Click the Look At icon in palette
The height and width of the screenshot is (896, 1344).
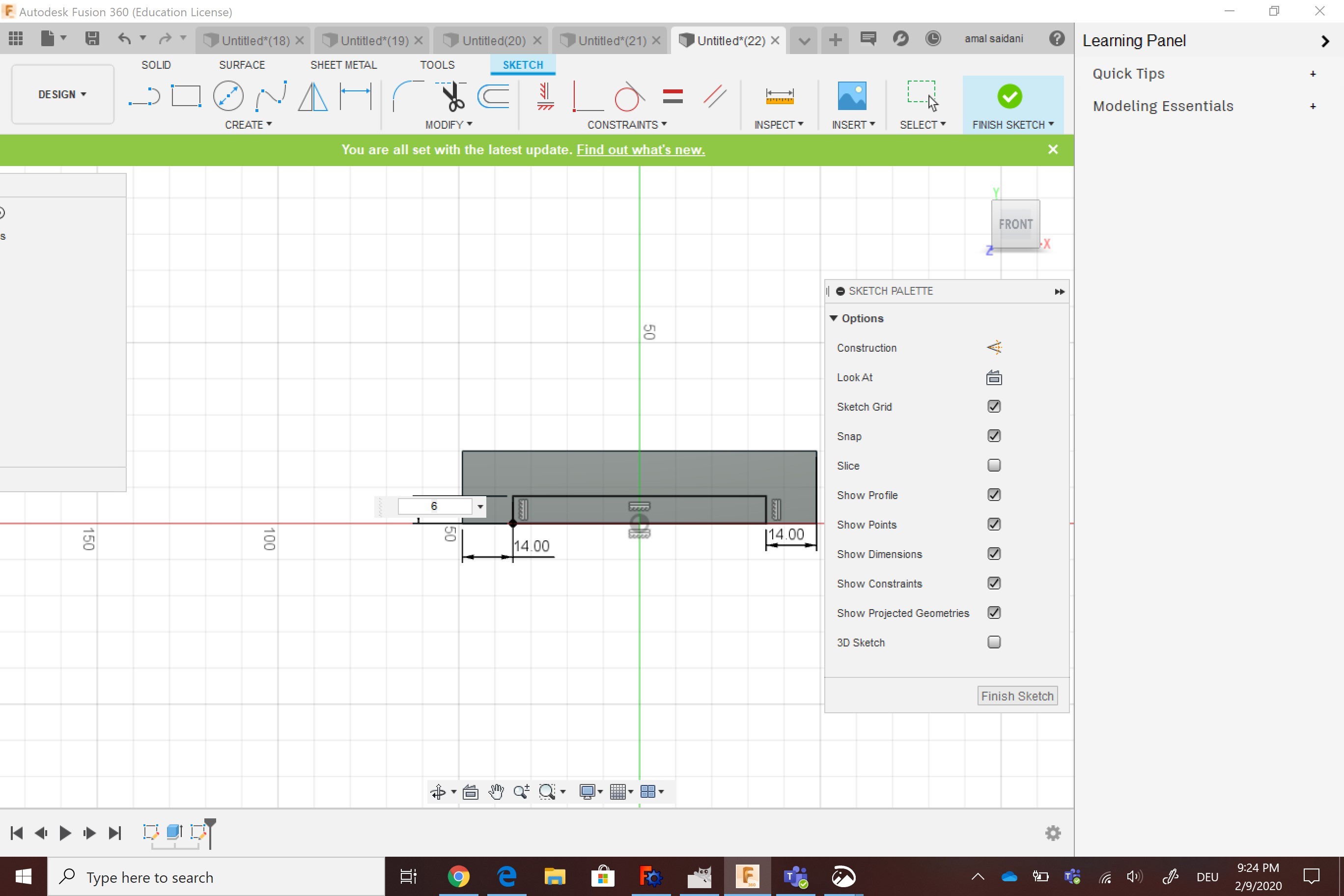click(x=994, y=377)
